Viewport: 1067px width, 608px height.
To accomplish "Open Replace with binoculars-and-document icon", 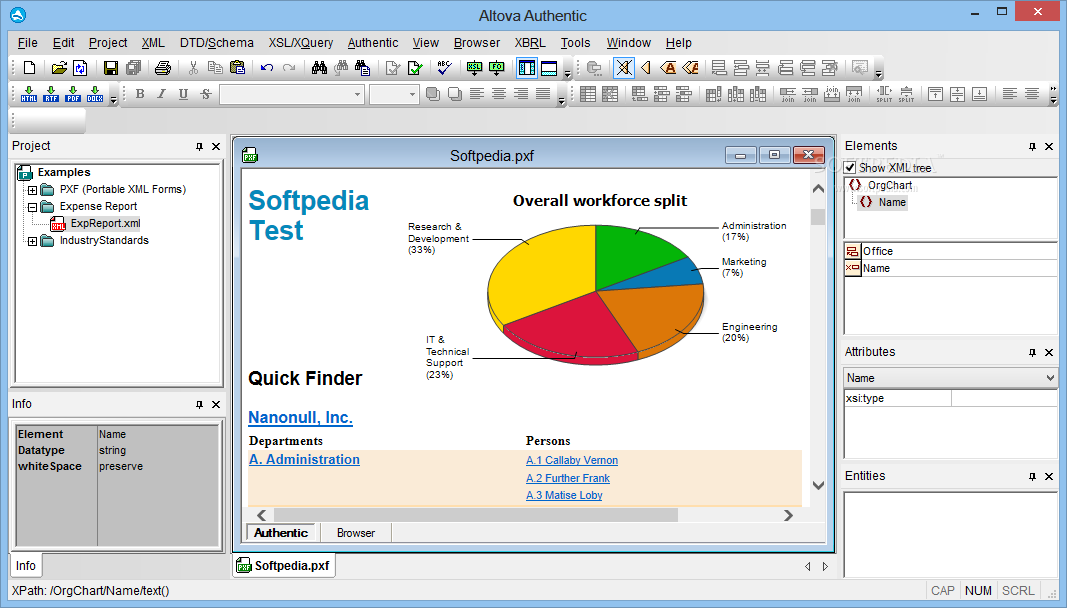I will tap(363, 67).
